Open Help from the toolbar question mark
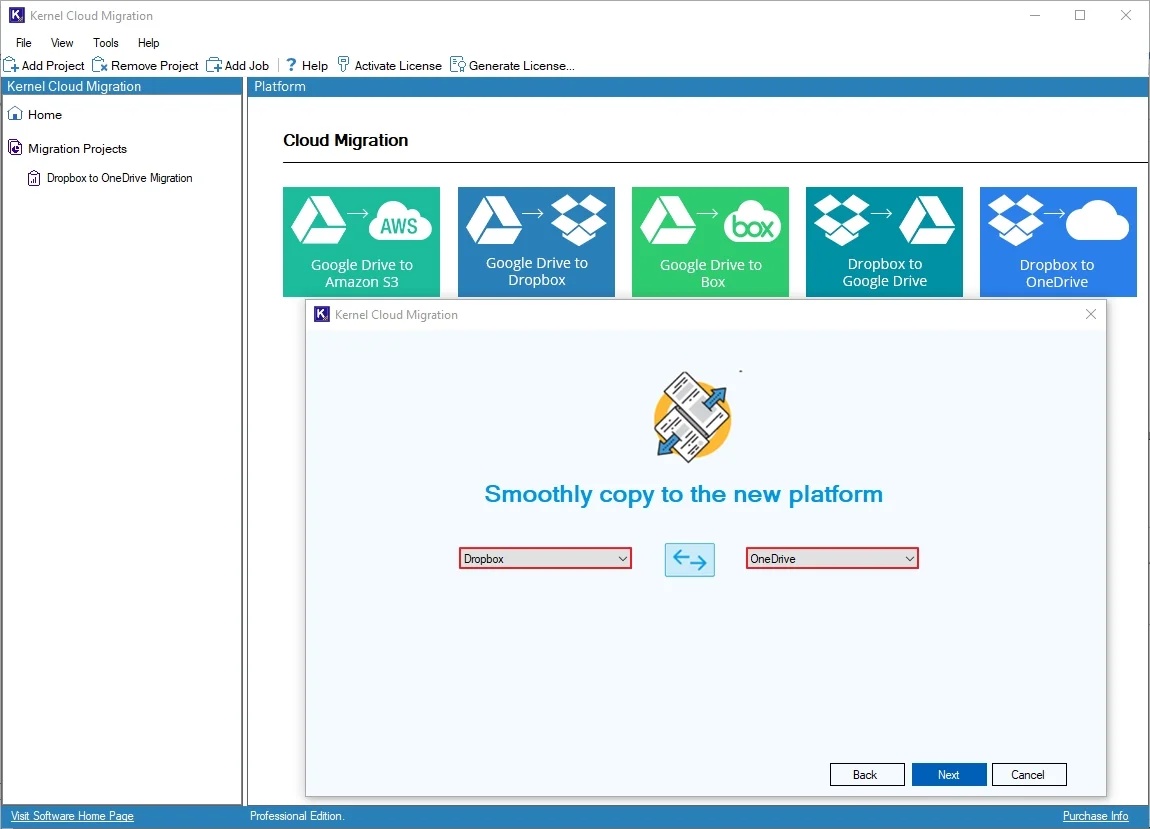1150x829 pixels. click(x=292, y=65)
